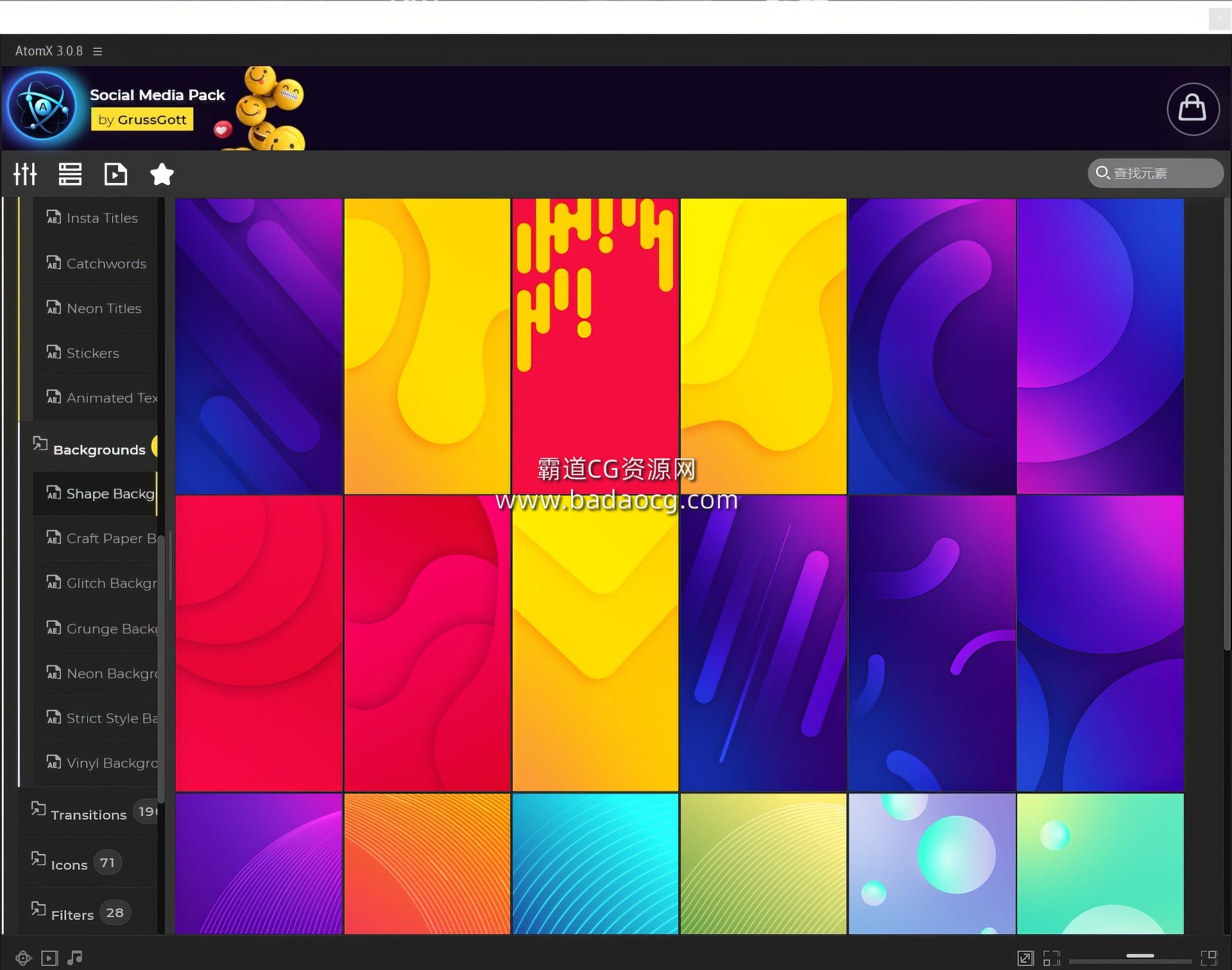
Task: Toggle the preview play icon in bottom bar
Action: pos(49,958)
